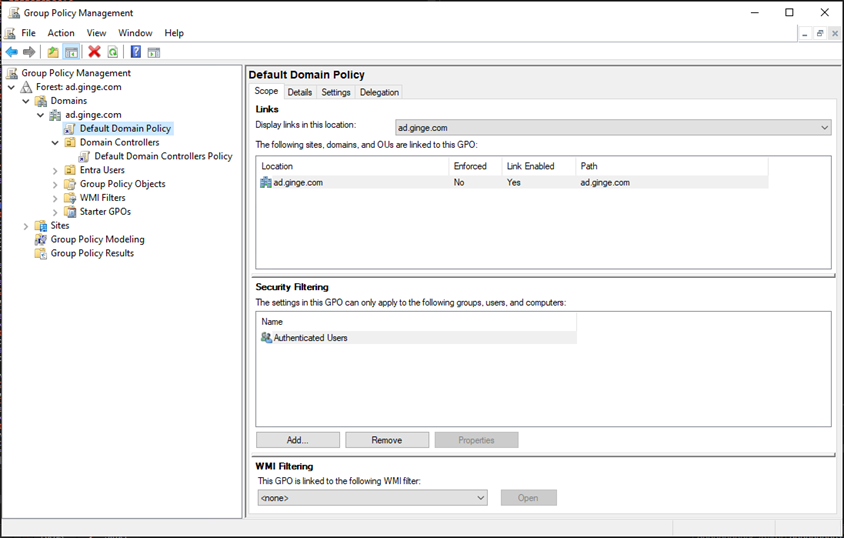This screenshot has height=538, width=844.
Task: Expand the Sites node
Action: tap(26, 226)
